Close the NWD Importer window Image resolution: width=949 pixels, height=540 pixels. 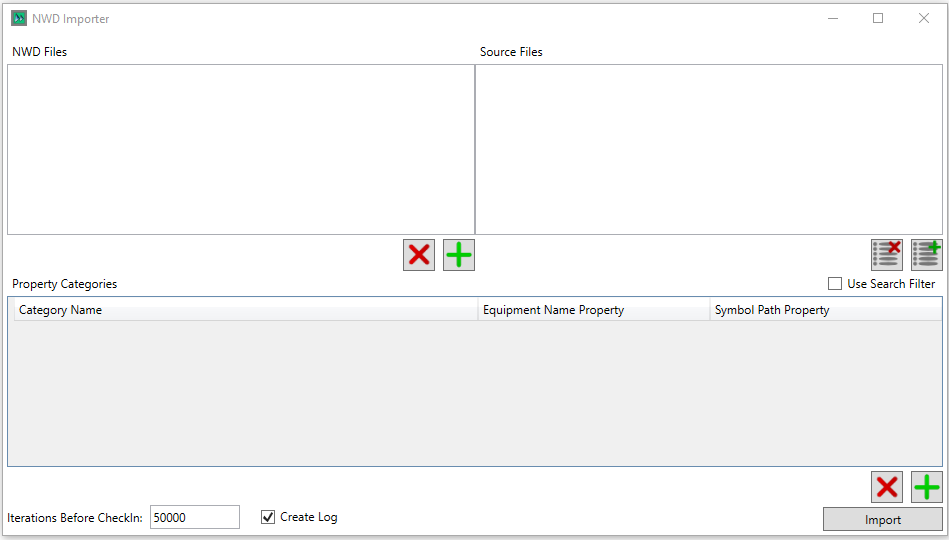tap(924, 18)
